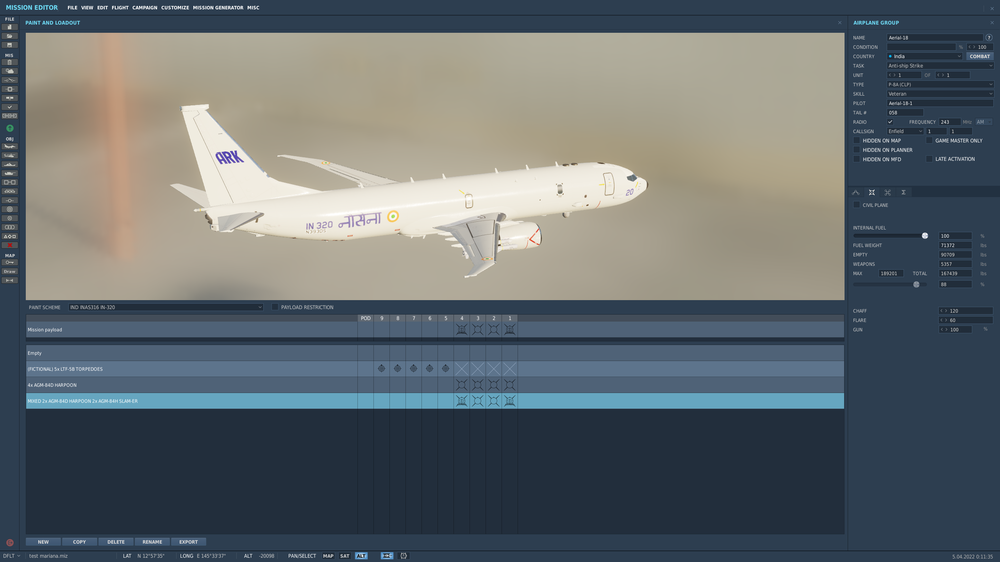1000x562 pixels.
Task: Click the total weight percentage slider handle
Action: point(916,285)
